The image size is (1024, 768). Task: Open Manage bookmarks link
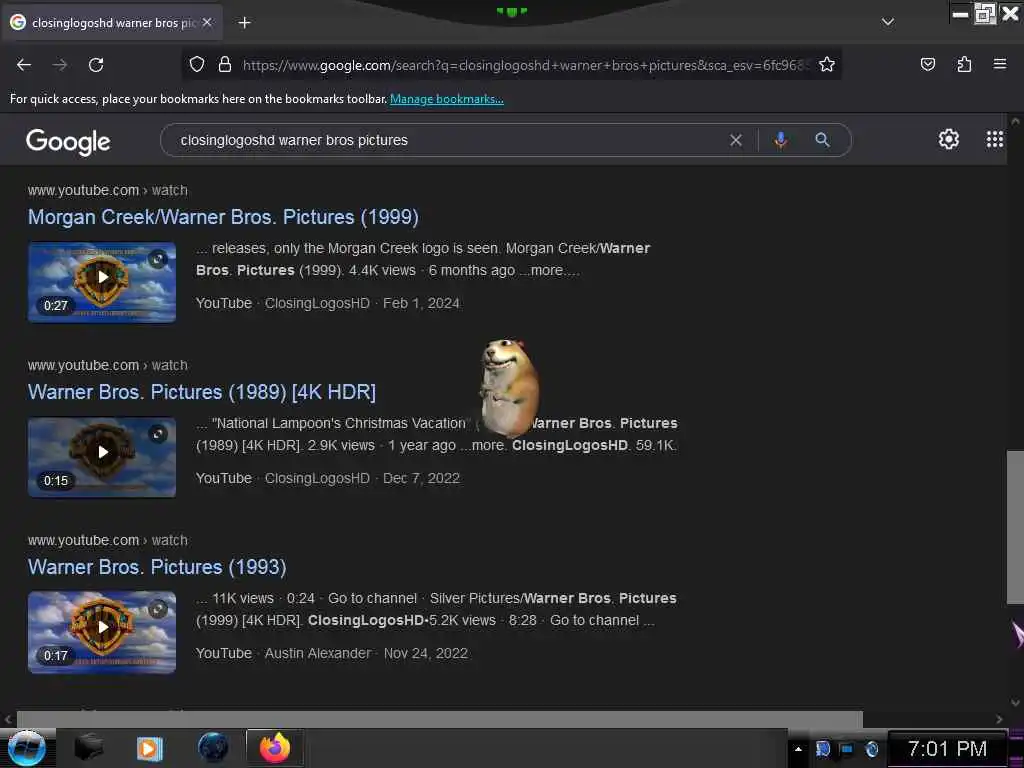(447, 99)
